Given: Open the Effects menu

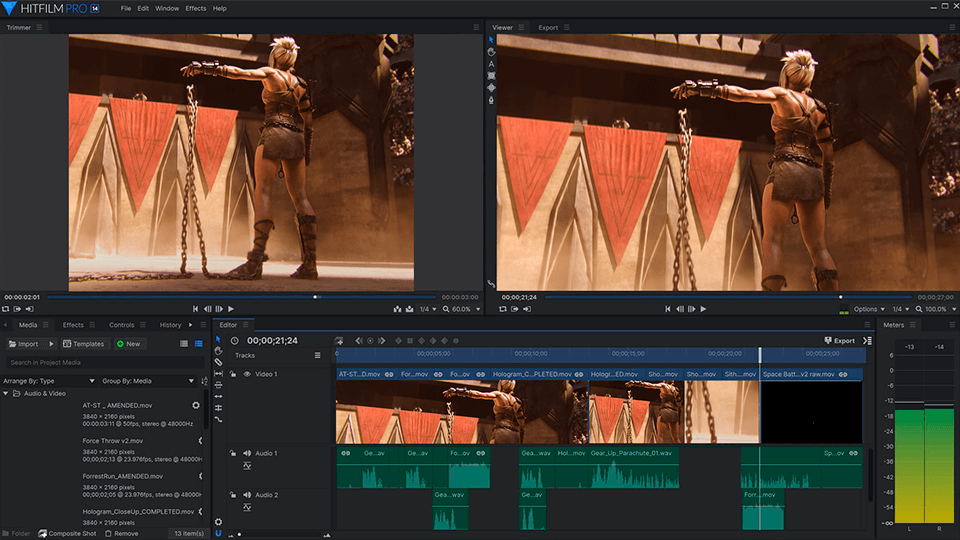Looking at the screenshot, I should (x=196, y=9).
